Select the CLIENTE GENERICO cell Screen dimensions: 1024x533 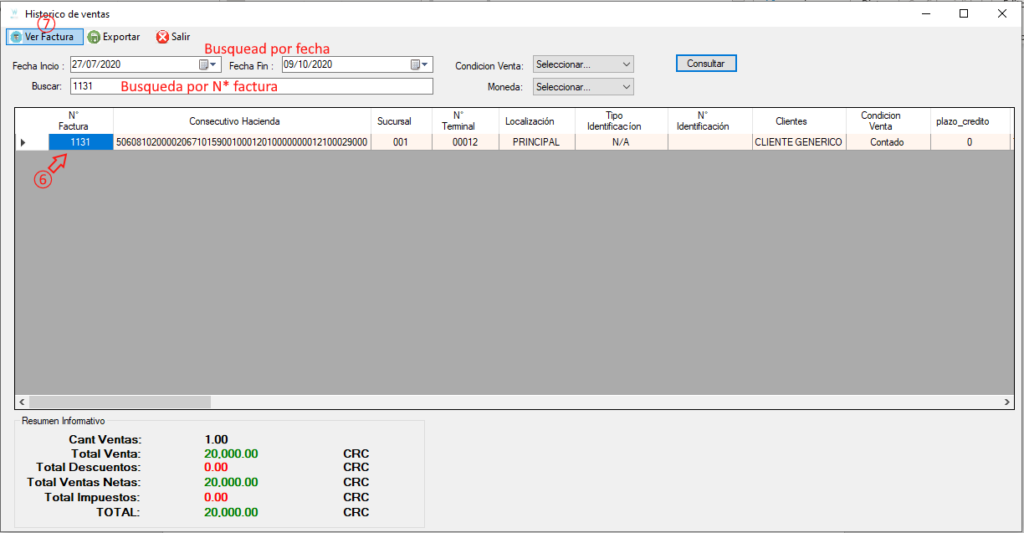797,143
